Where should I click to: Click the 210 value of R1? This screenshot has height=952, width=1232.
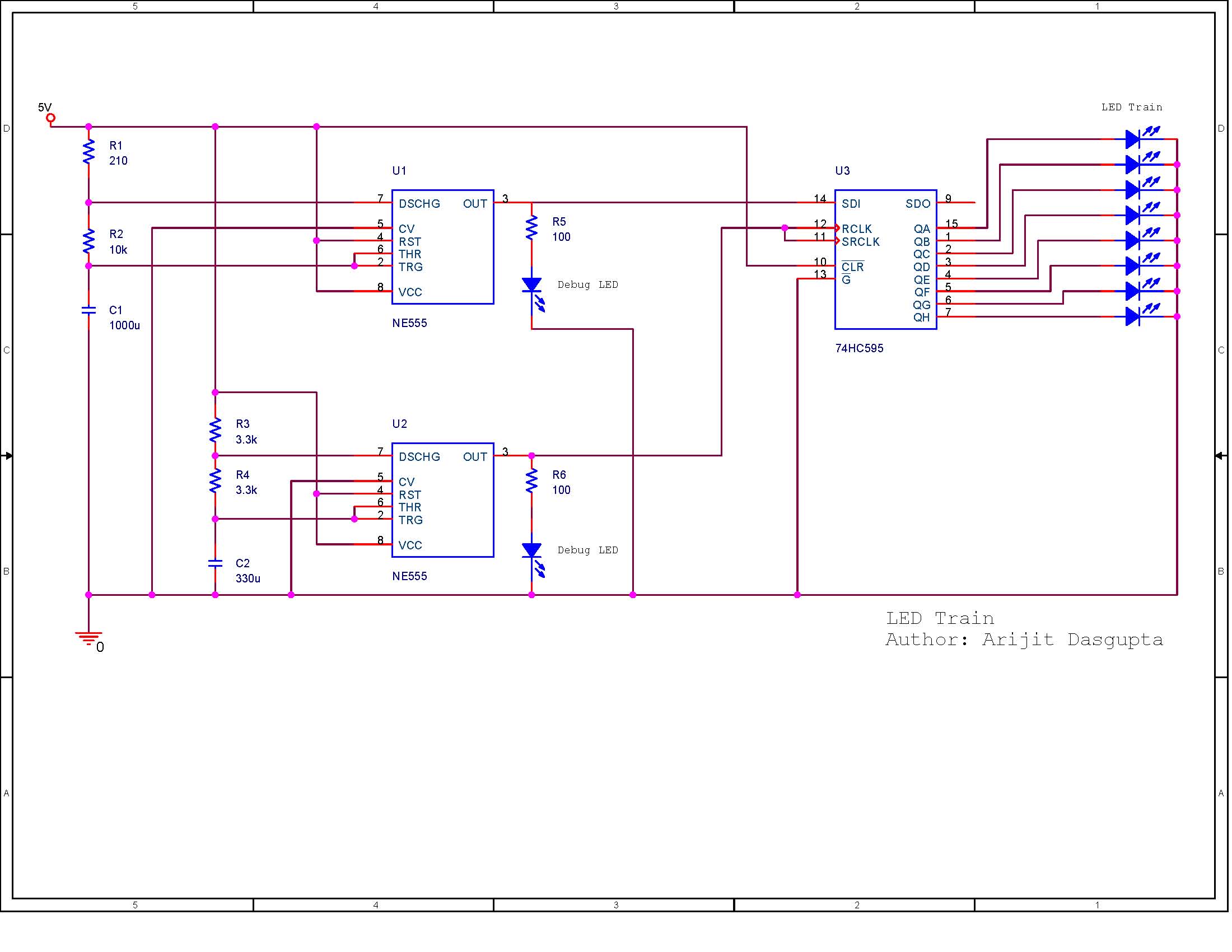click(x=119, y=161)
